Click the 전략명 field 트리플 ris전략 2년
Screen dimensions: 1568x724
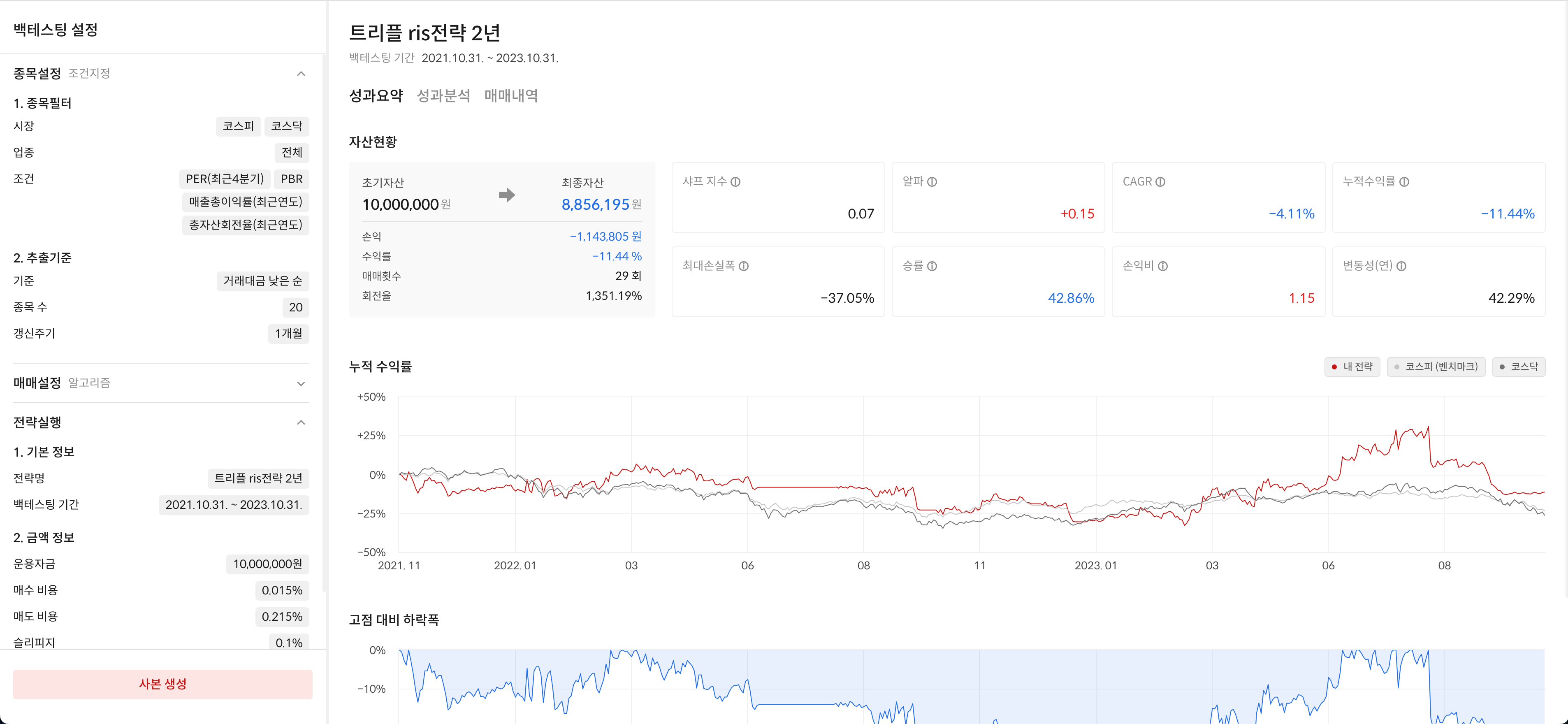[x=258, y=478]
